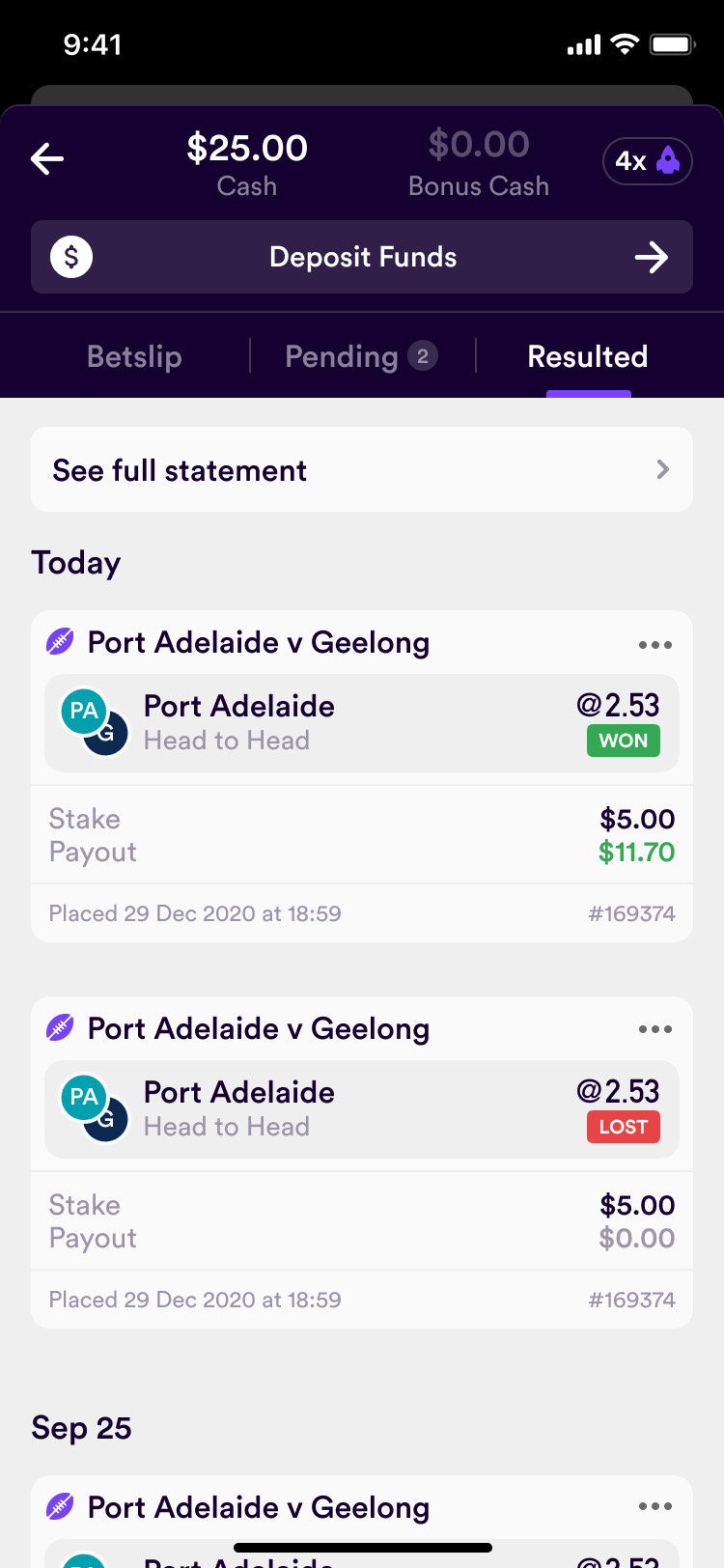Tap football icon on the first bet card

[61, 641]
